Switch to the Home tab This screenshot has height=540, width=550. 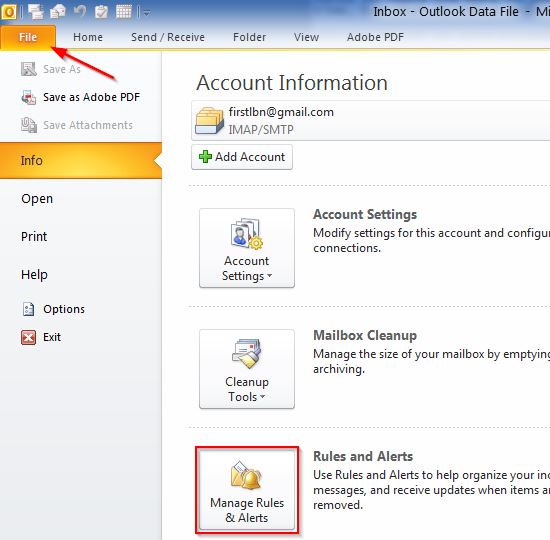pyautogui.click(x=88, y=37)
